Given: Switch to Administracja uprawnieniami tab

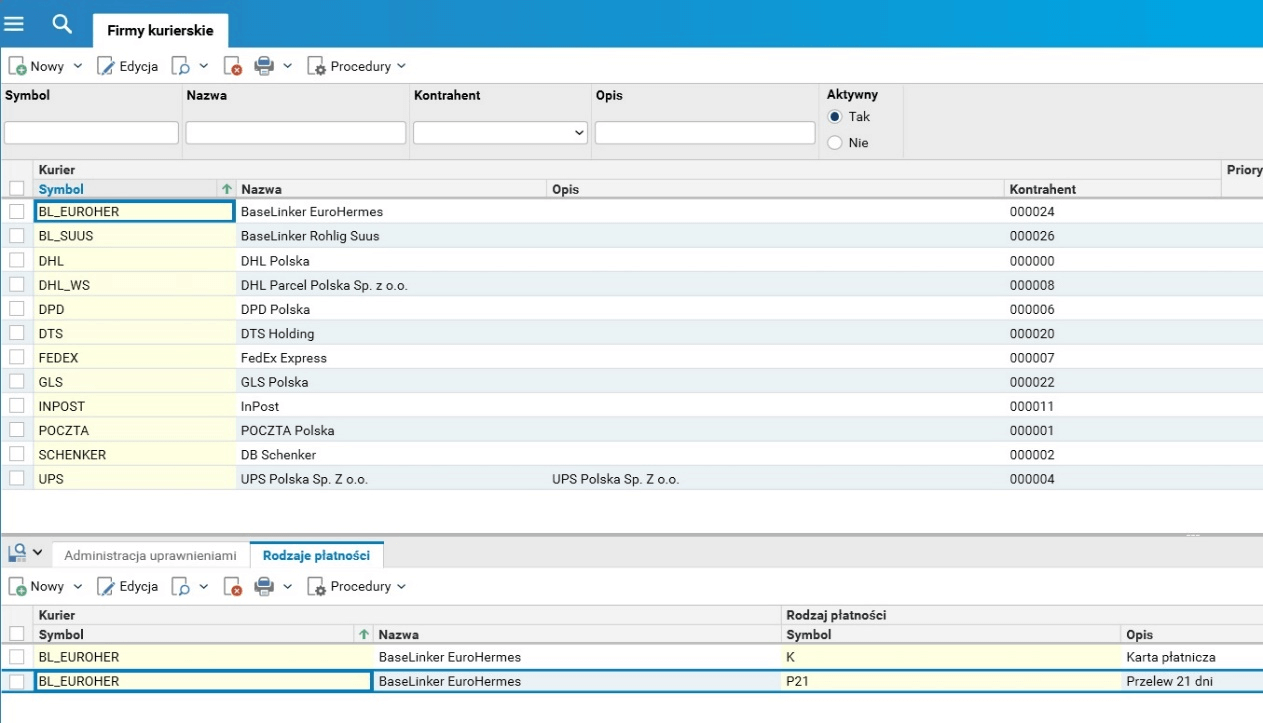Looking at the screenshot, I should coord(150,555).
